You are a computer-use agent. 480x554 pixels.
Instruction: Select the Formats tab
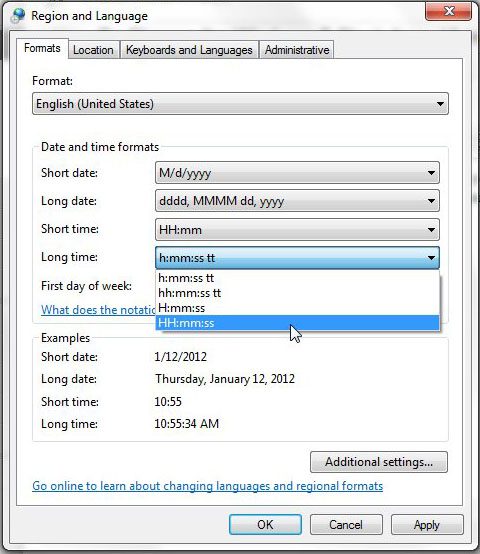[x=42, y=48]
